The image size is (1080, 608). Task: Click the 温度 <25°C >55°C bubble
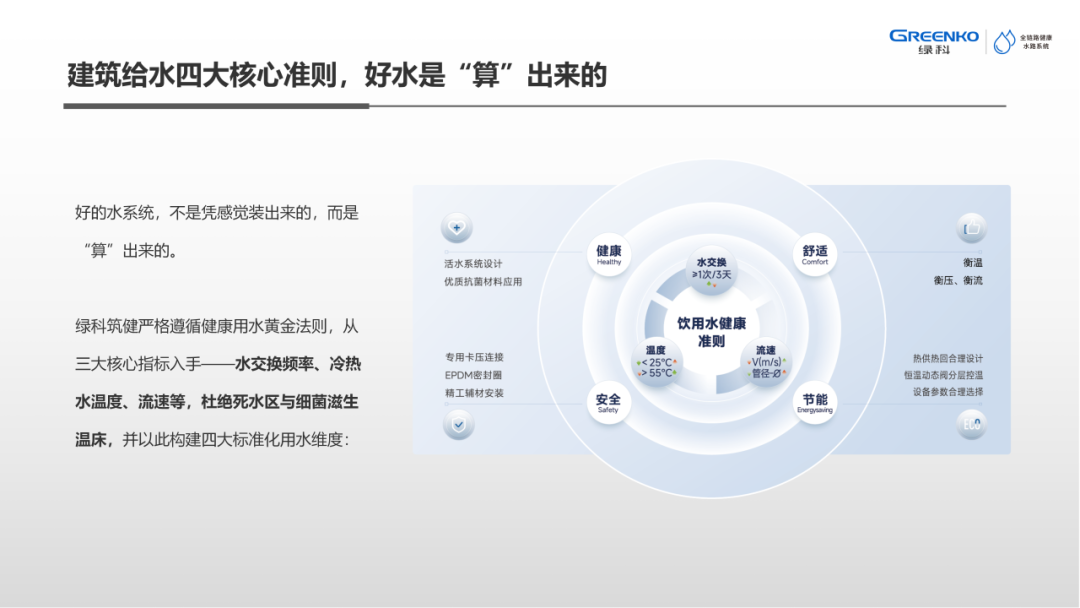656,362
